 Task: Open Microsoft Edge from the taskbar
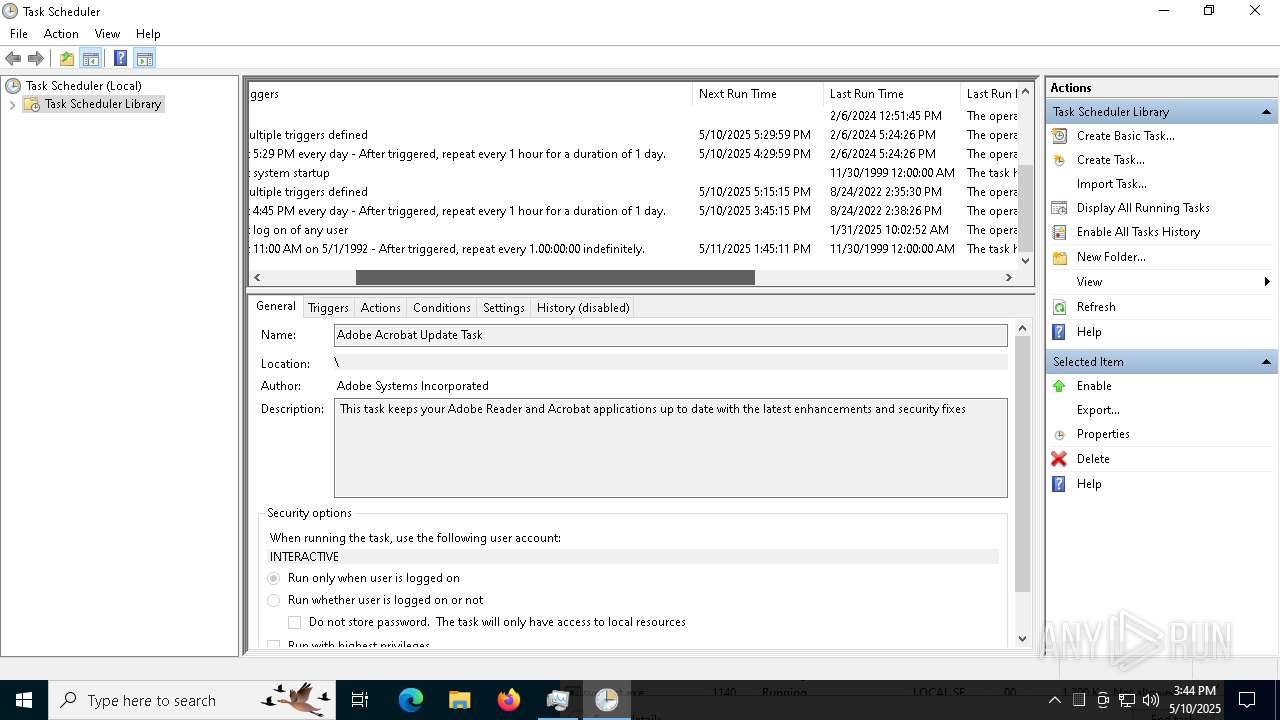(411, 700)
